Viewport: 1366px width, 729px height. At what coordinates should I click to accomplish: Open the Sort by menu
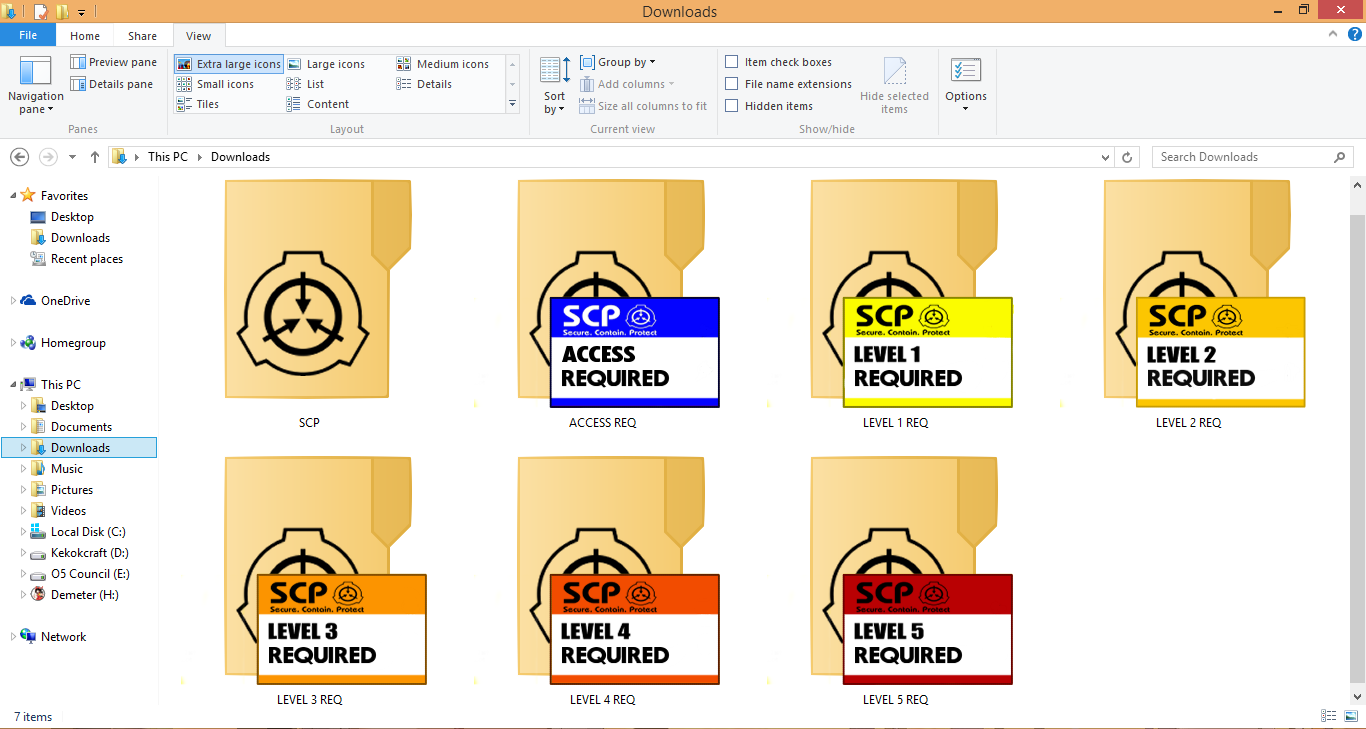(x=555, y=85)
